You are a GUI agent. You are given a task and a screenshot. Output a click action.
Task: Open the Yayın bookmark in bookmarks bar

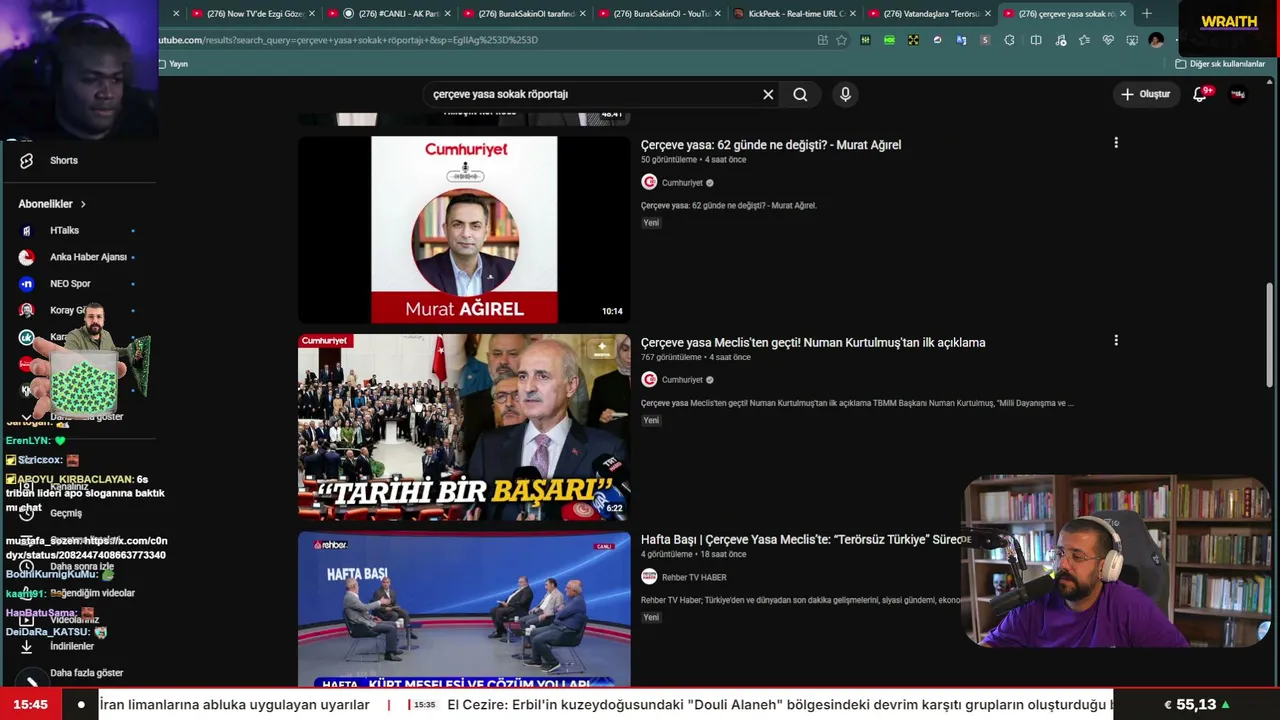[x=172, y=64]
